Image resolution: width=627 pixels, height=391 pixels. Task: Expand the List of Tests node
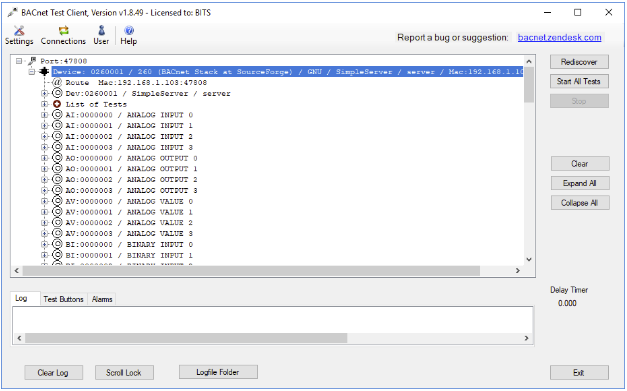tap(44, 104)
